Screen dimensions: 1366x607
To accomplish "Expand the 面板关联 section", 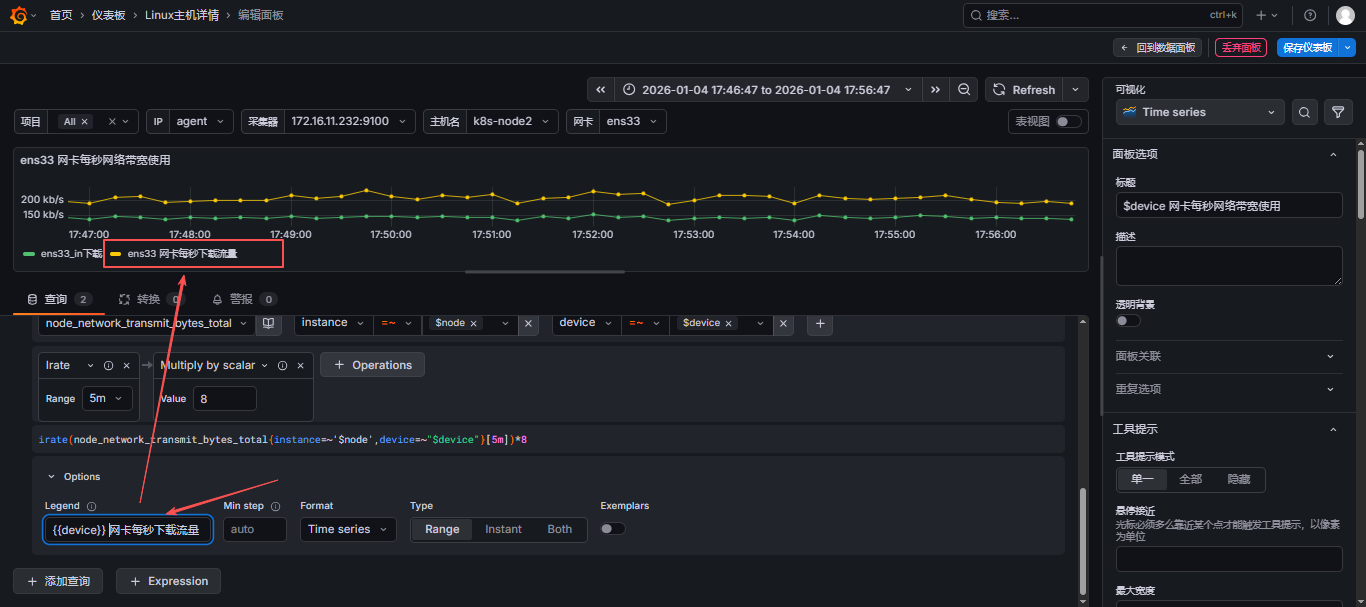I will point(1227,356).
